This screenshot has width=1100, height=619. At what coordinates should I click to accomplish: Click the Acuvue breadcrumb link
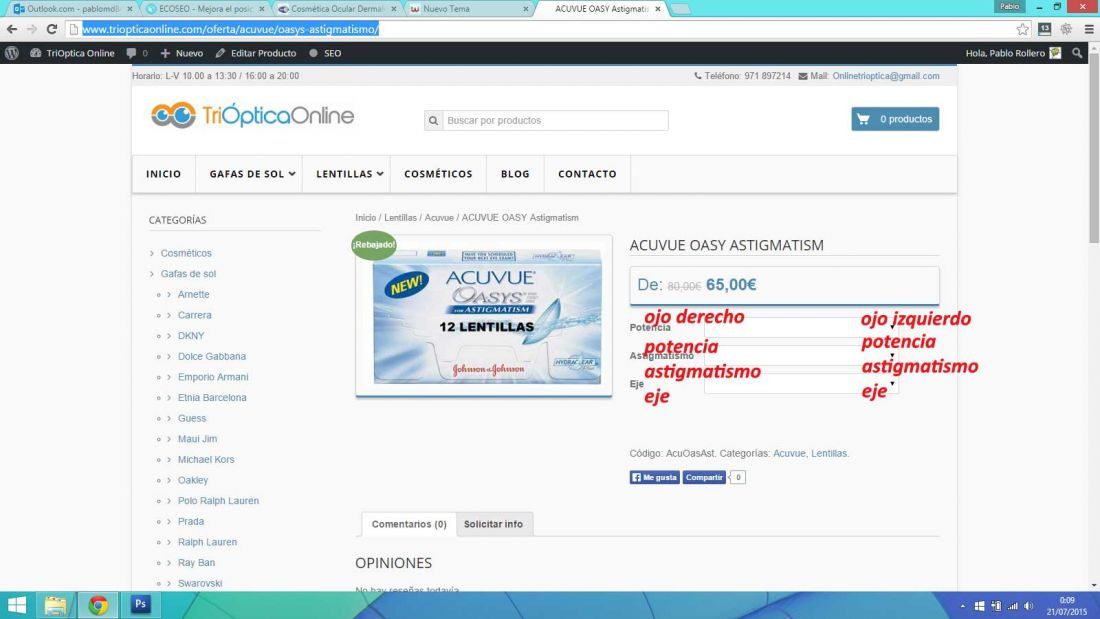pyautogui.click(x=439, y=218)
